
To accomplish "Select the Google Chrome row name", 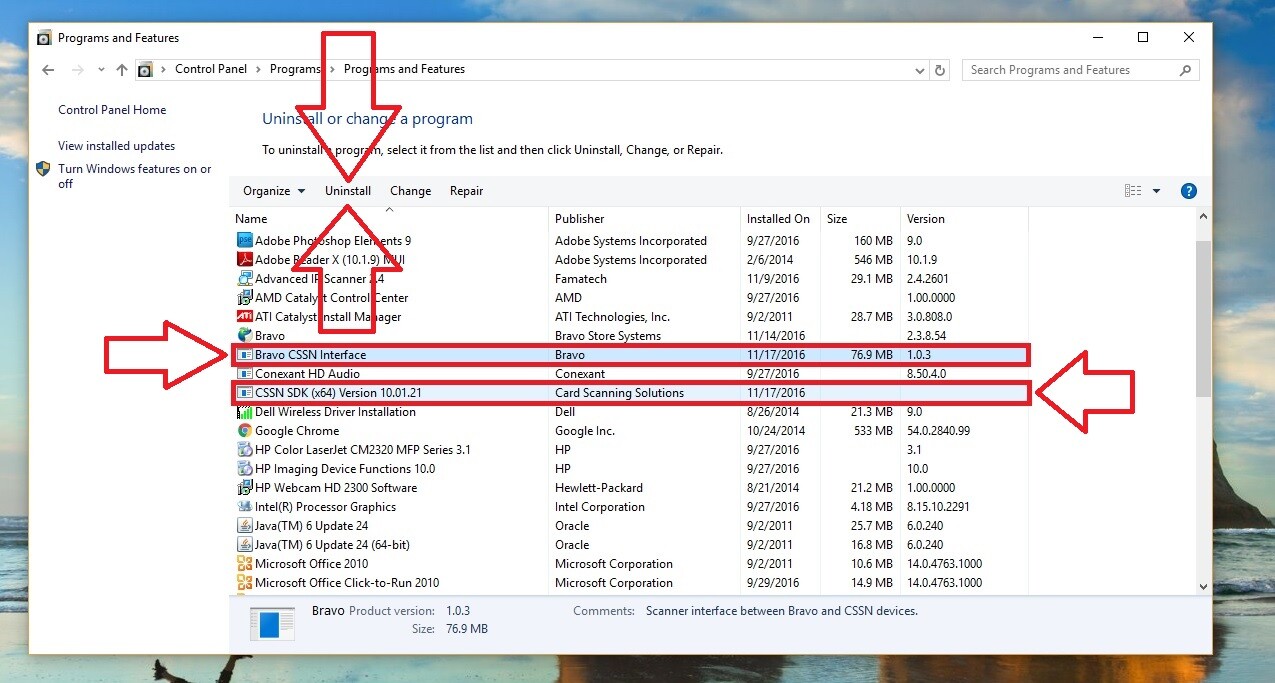I will (297, 431).
